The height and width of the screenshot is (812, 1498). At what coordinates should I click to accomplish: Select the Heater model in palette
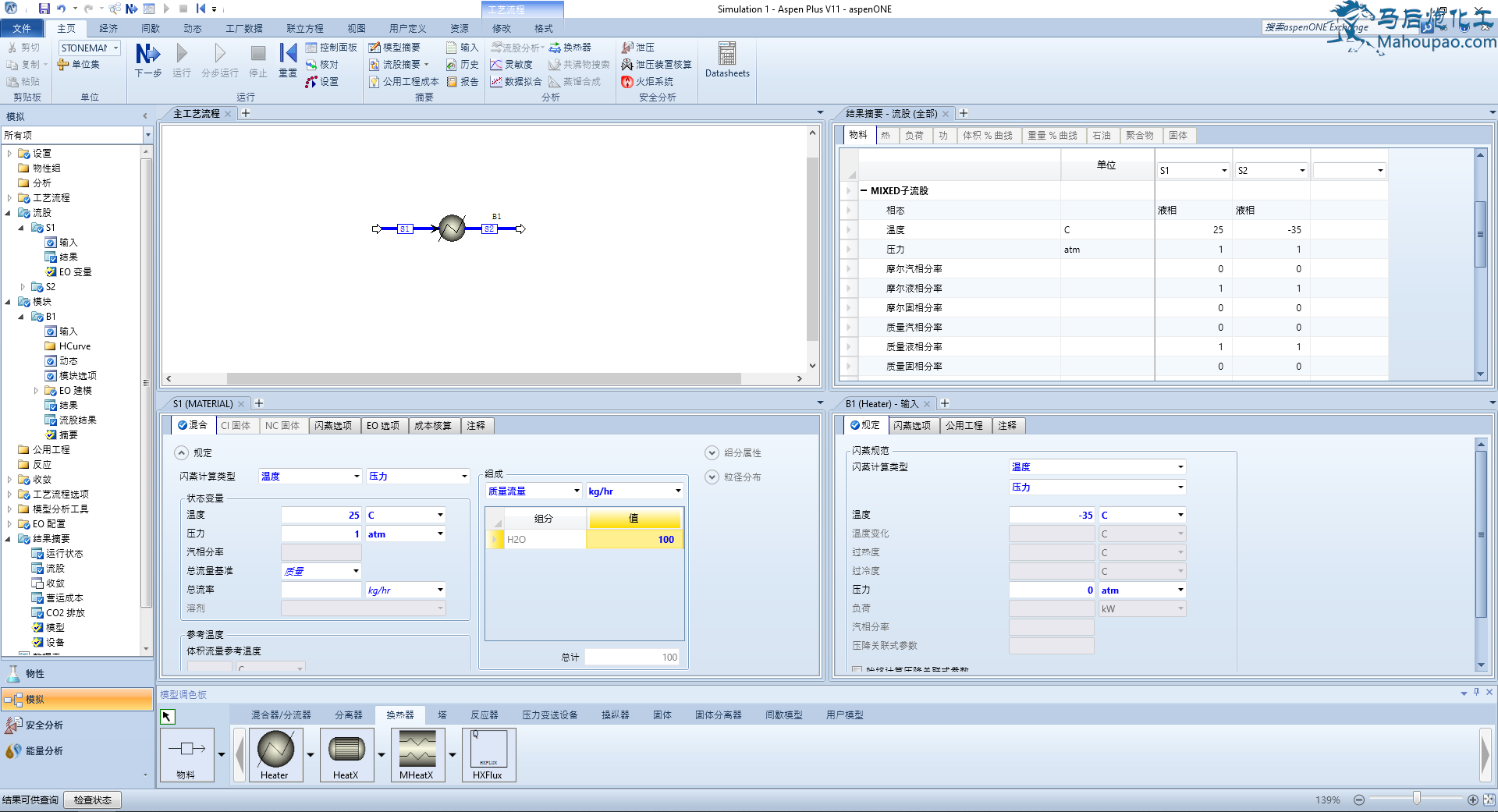tap(275, 754)
